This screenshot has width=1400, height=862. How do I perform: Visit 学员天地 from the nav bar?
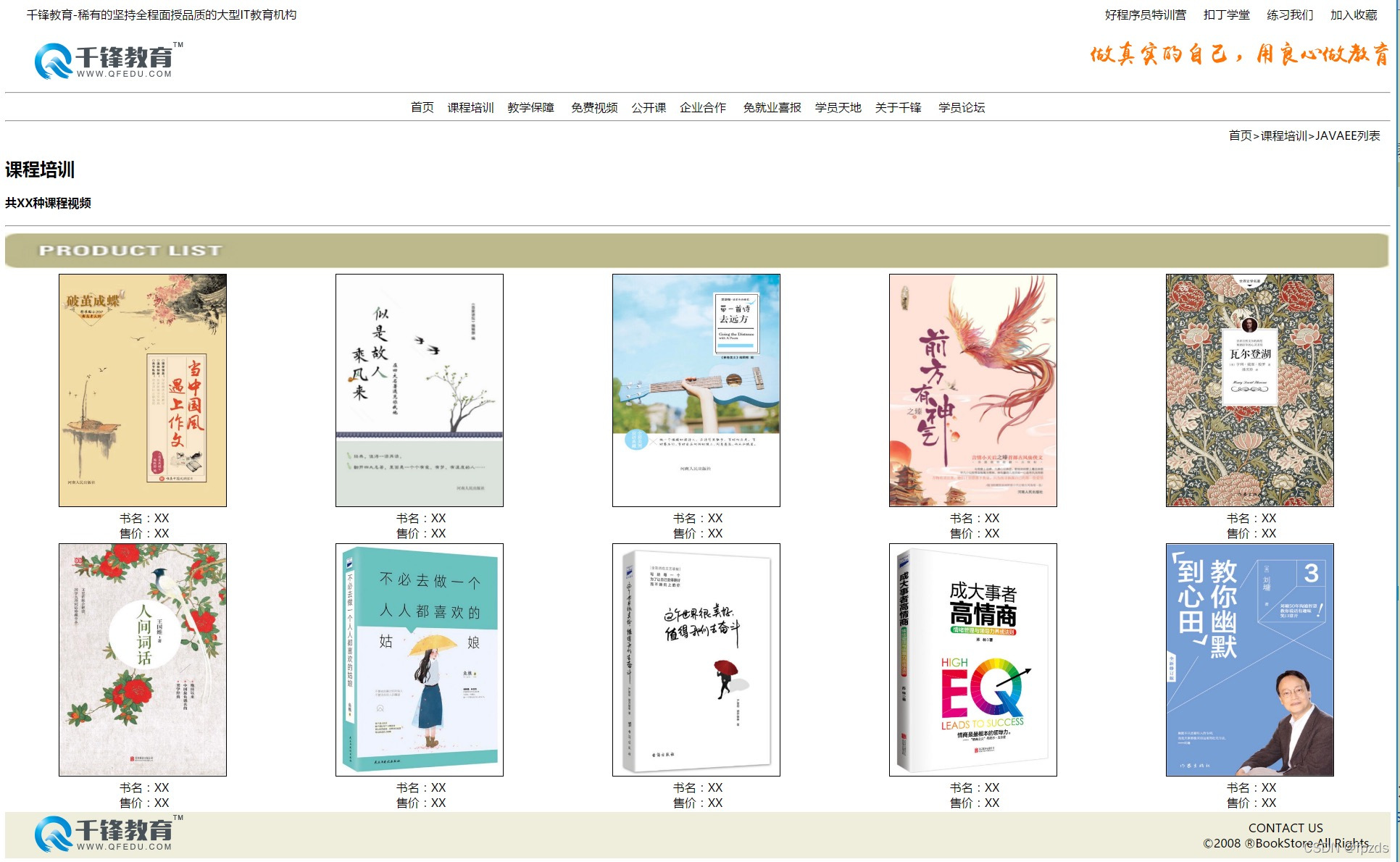click(x=838, y=107)
